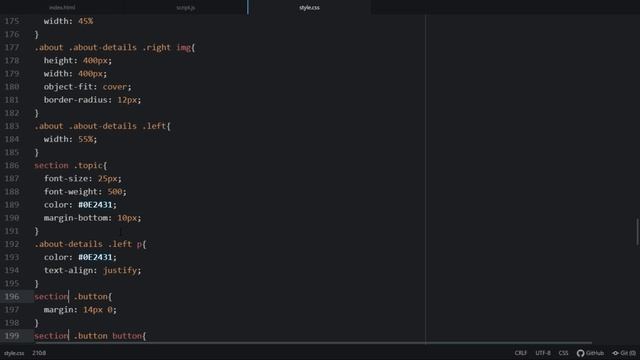Click the img selector on line 177
640x360 pixels.
click(x=184, y=47)
